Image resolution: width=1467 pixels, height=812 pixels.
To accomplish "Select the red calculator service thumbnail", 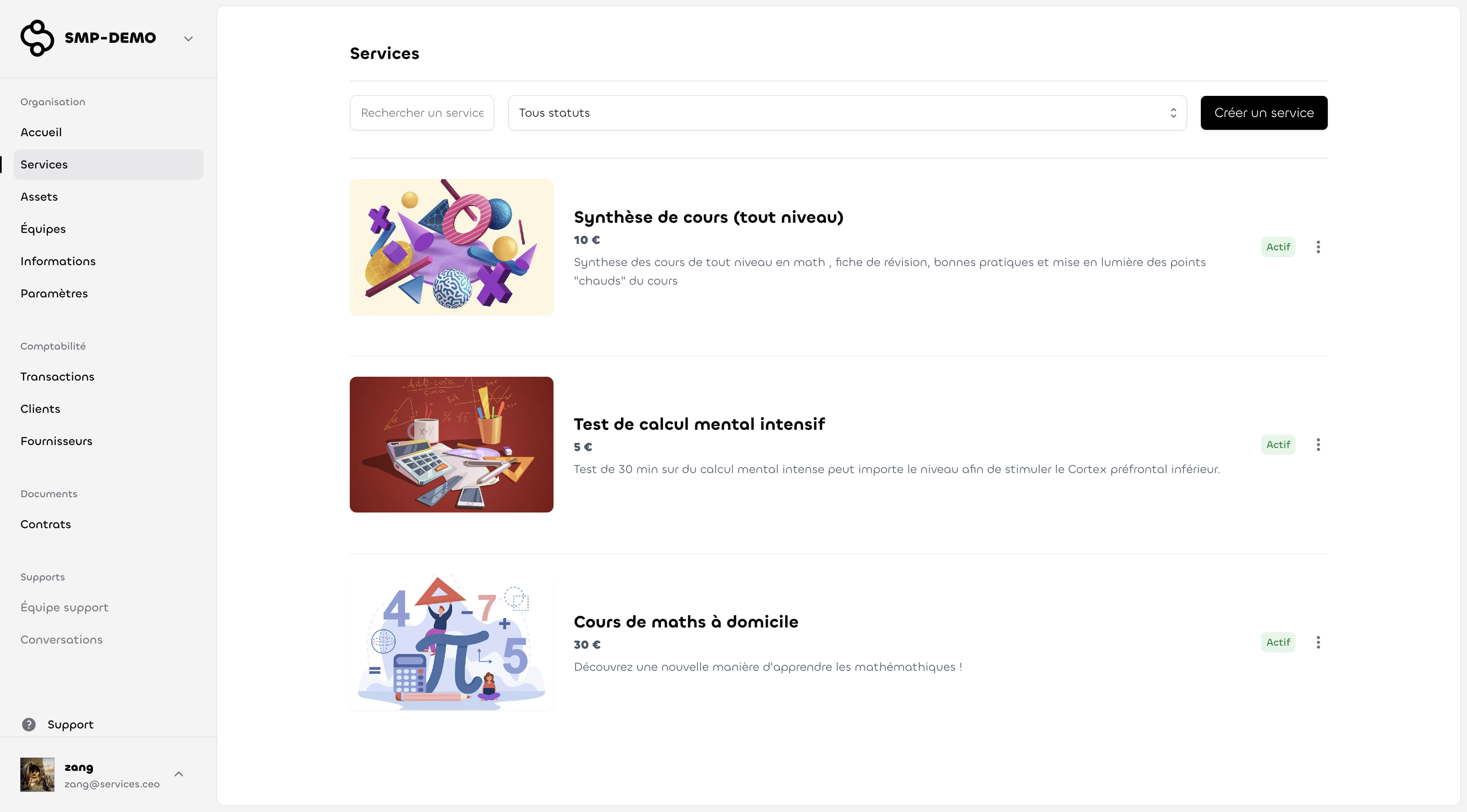I will 451,445.
